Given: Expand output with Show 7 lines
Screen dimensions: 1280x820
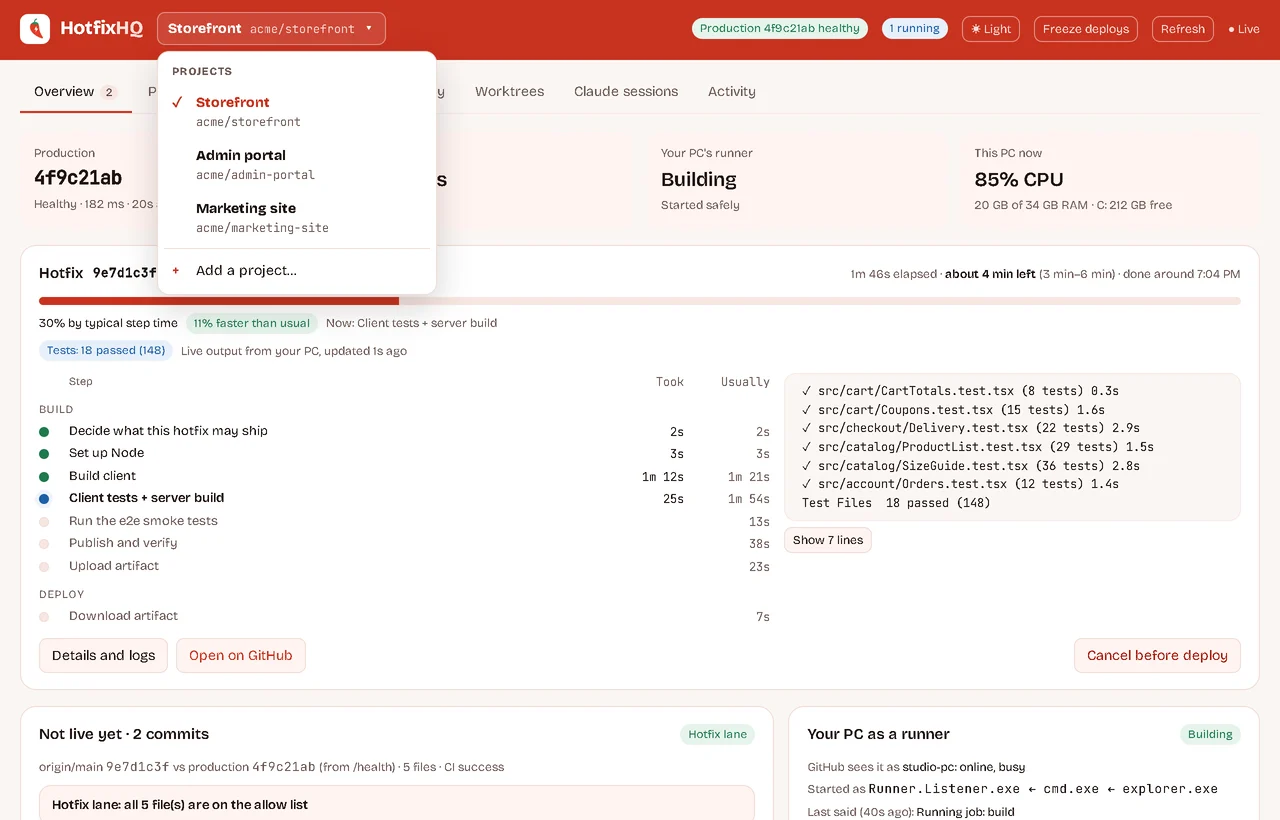Looking at the screenshot, I should [x=828, y=540].
